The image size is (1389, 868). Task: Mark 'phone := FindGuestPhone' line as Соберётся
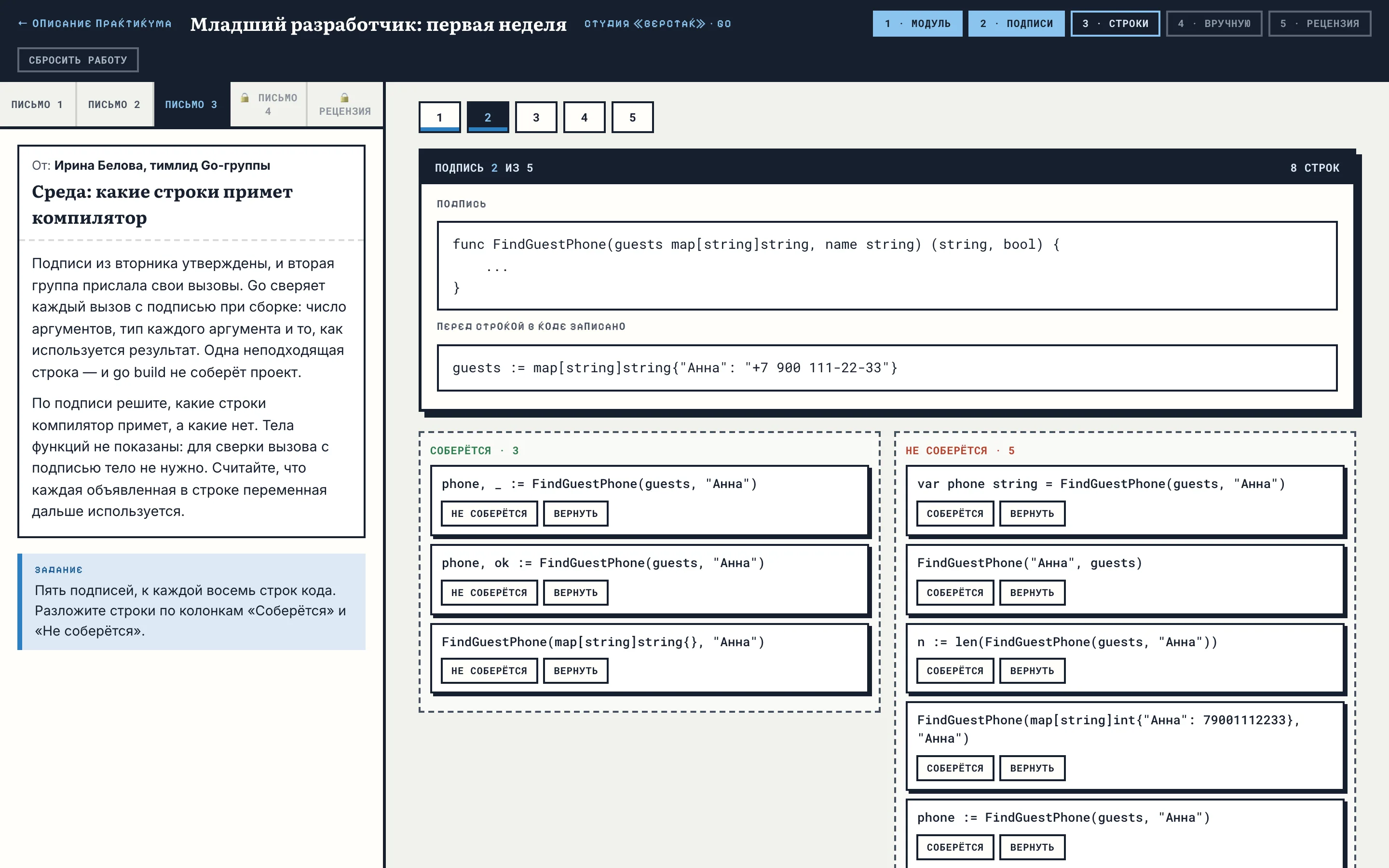tap(955, 847)
